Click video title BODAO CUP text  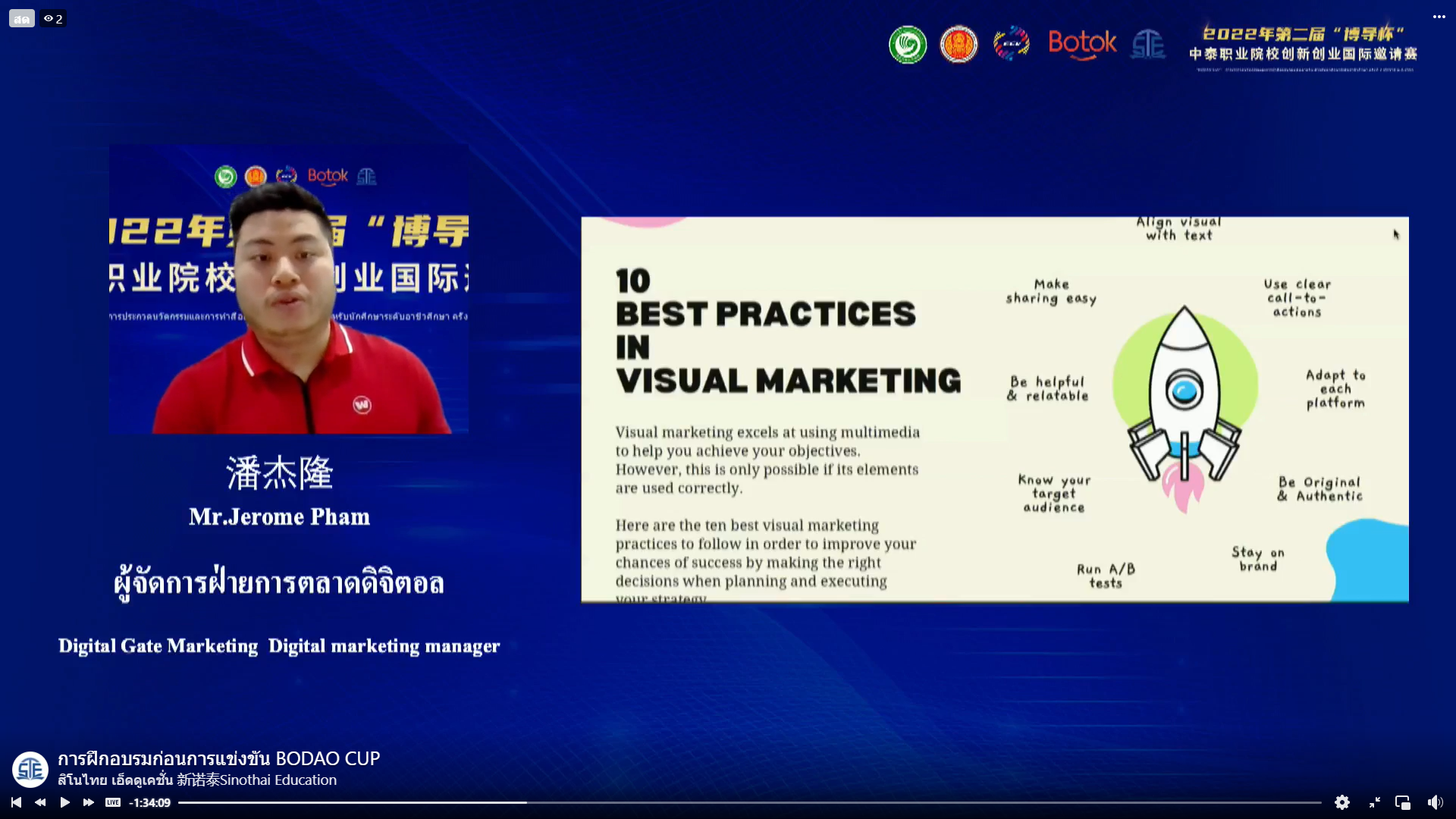pos(219,758)
